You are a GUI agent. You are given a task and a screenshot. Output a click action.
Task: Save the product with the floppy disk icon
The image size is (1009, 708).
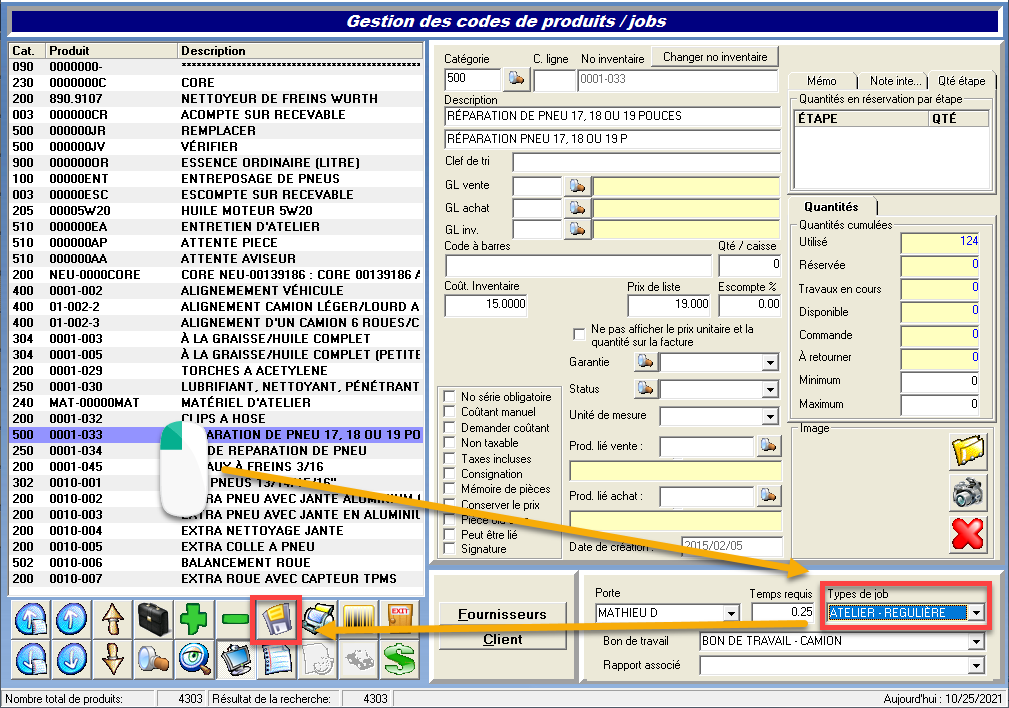coord(277,620)
